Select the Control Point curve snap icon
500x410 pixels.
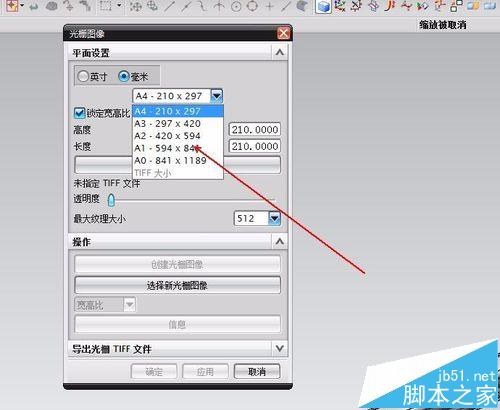click(203, 6)
